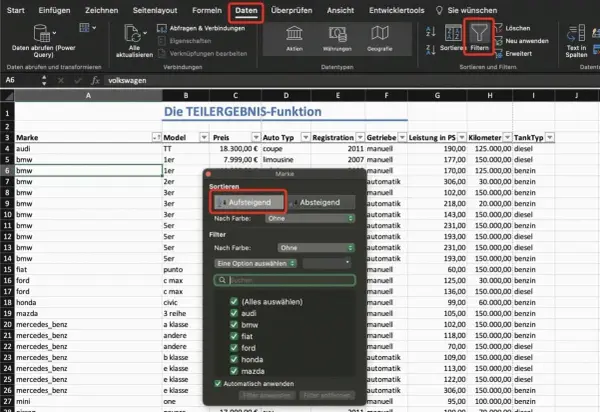
Task: Close the Marke filter popup
Action: pyautogui.click(x=209, y=174)
